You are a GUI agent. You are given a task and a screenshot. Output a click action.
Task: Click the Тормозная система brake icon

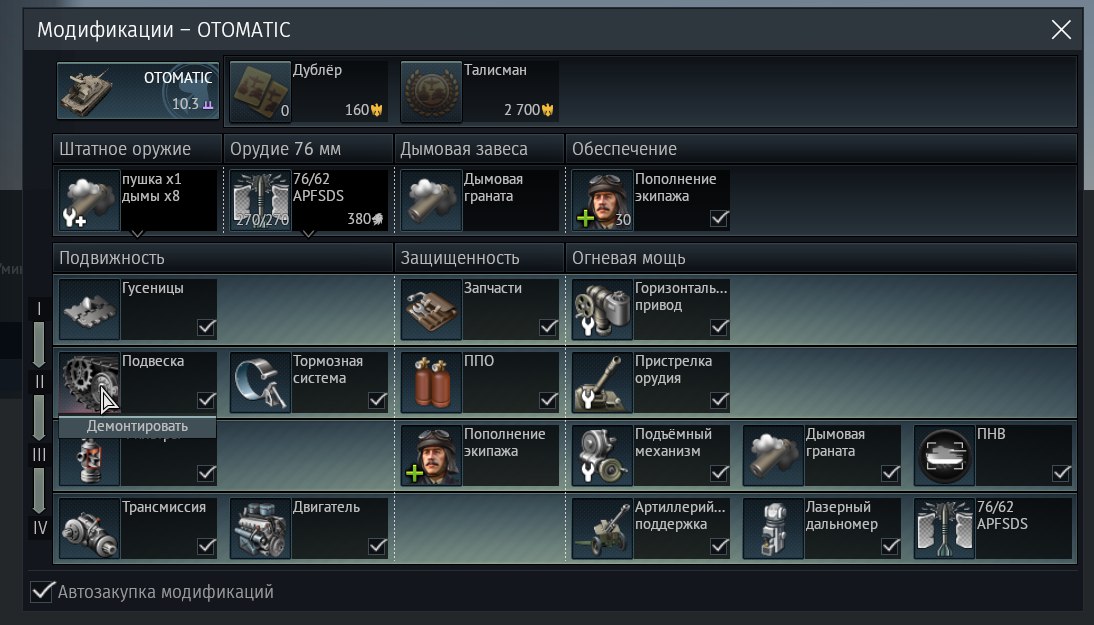pyautogui.click(x=260, y=382)
